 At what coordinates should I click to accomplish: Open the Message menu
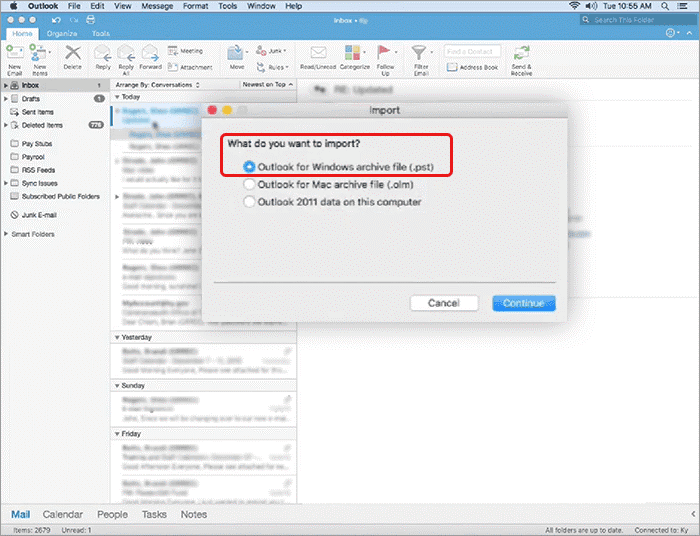[157, 6]
